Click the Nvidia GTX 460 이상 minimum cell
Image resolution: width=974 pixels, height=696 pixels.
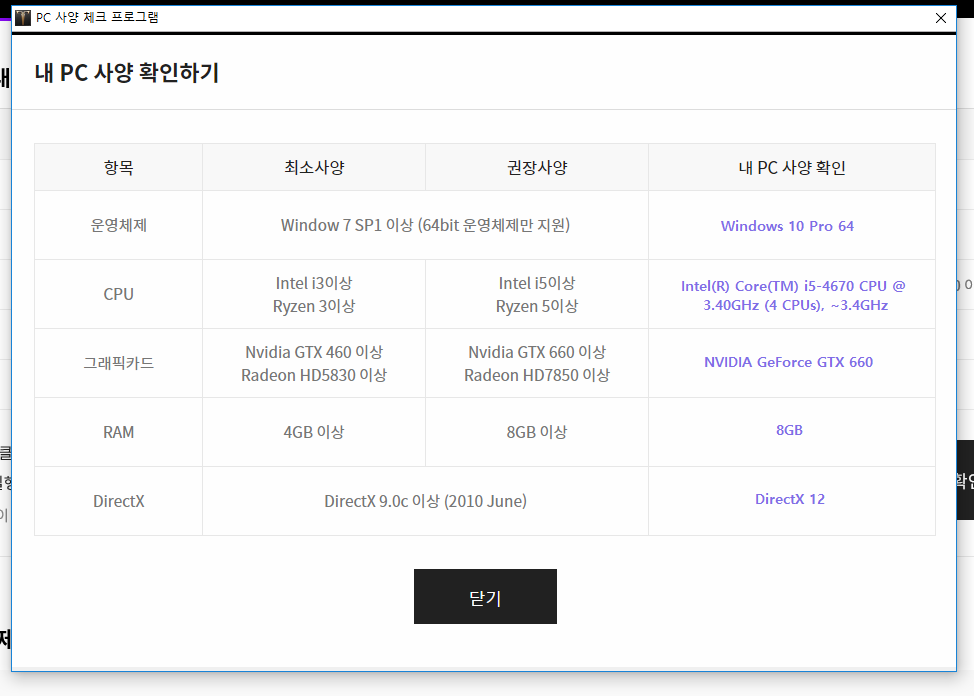pyautogui.click(x=314, y=353)
